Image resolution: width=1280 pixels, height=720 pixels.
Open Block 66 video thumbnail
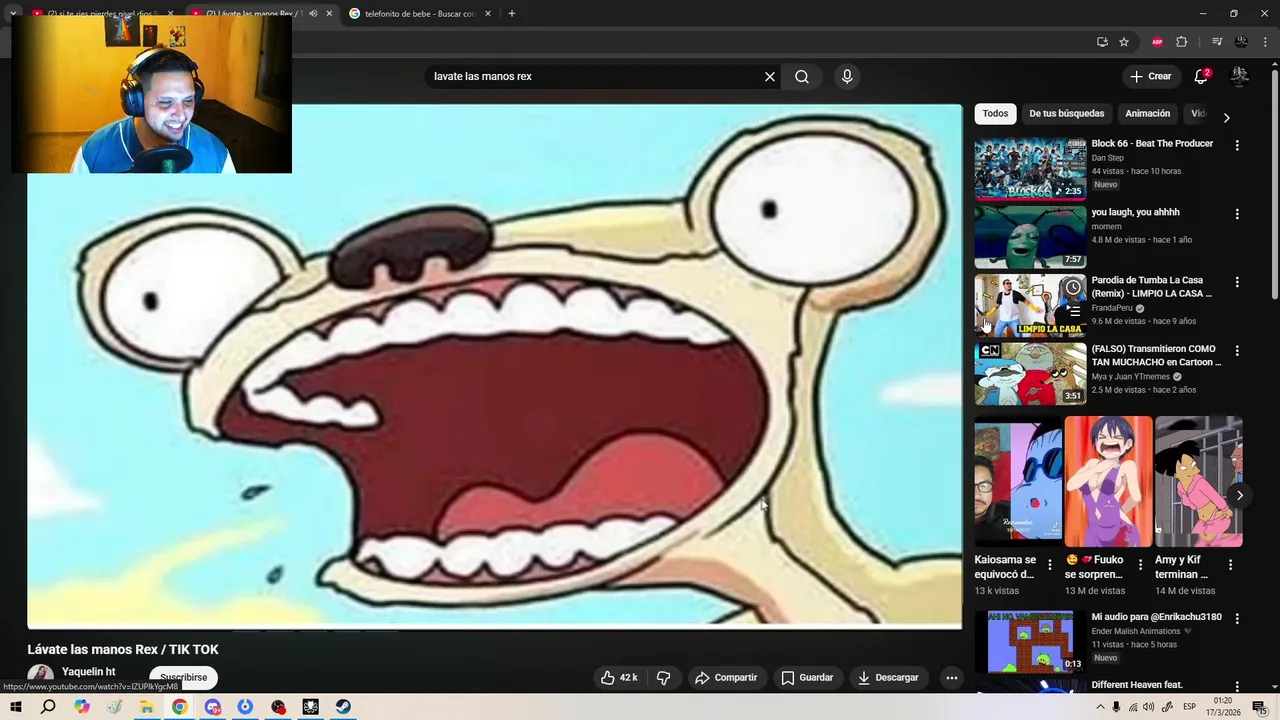click(x=1030, y=168)
